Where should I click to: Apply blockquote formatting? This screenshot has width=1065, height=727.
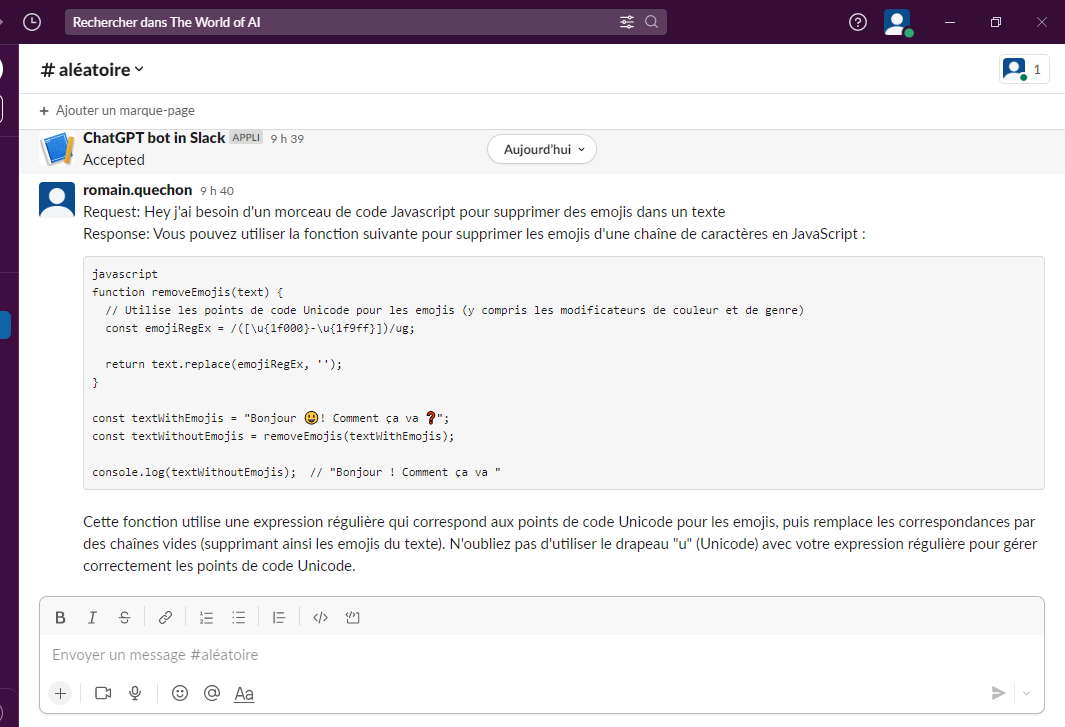(x=280, y=617)
